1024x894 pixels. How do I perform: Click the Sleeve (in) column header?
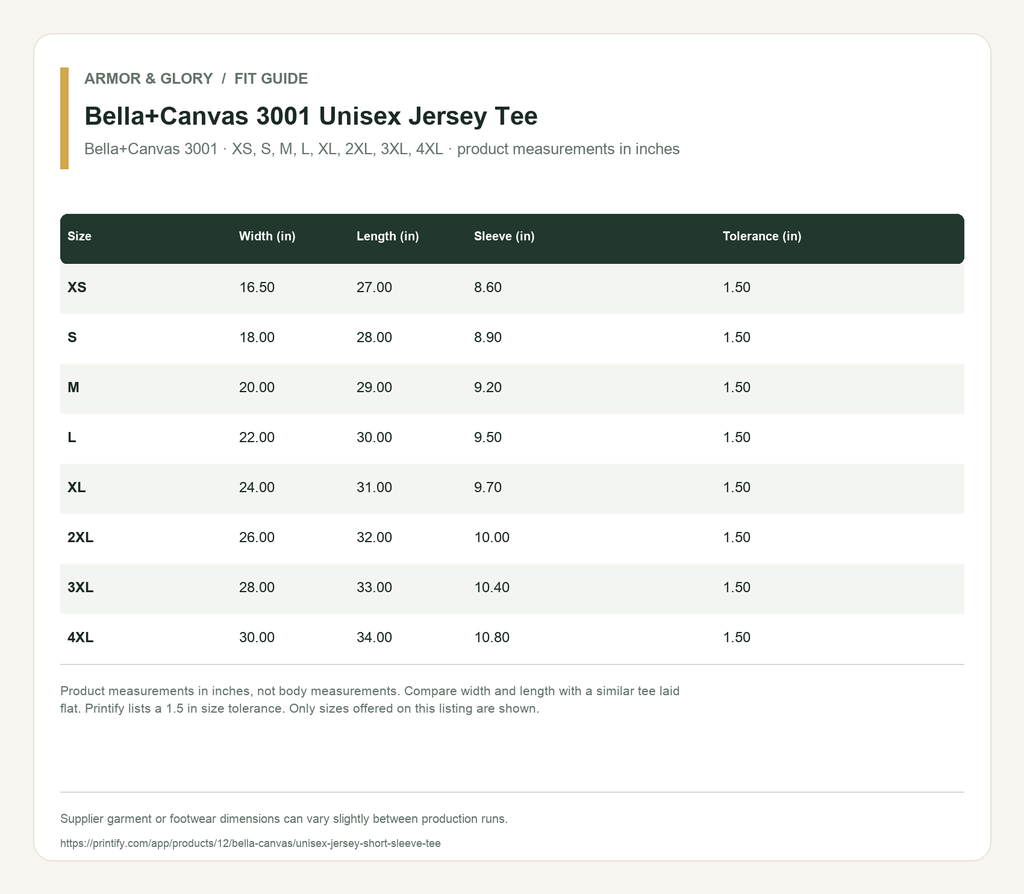point(504,236)
